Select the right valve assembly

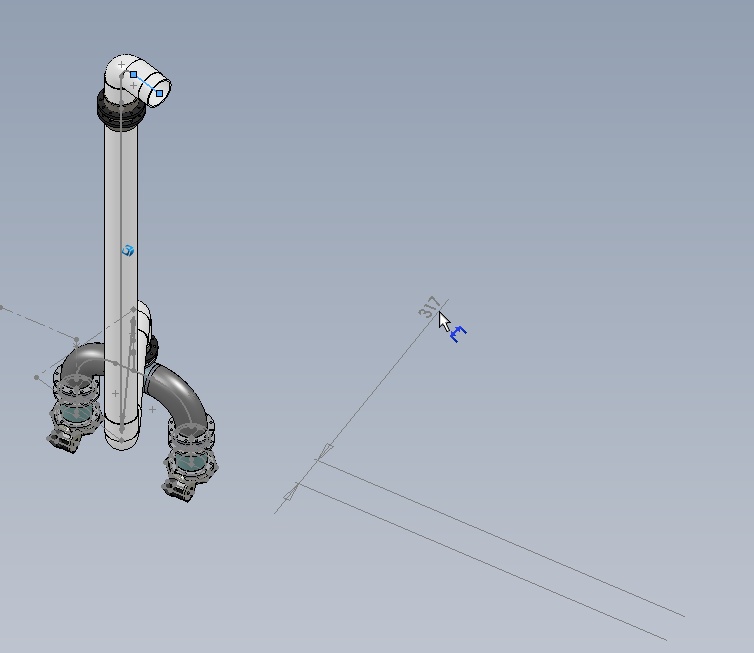189,459
